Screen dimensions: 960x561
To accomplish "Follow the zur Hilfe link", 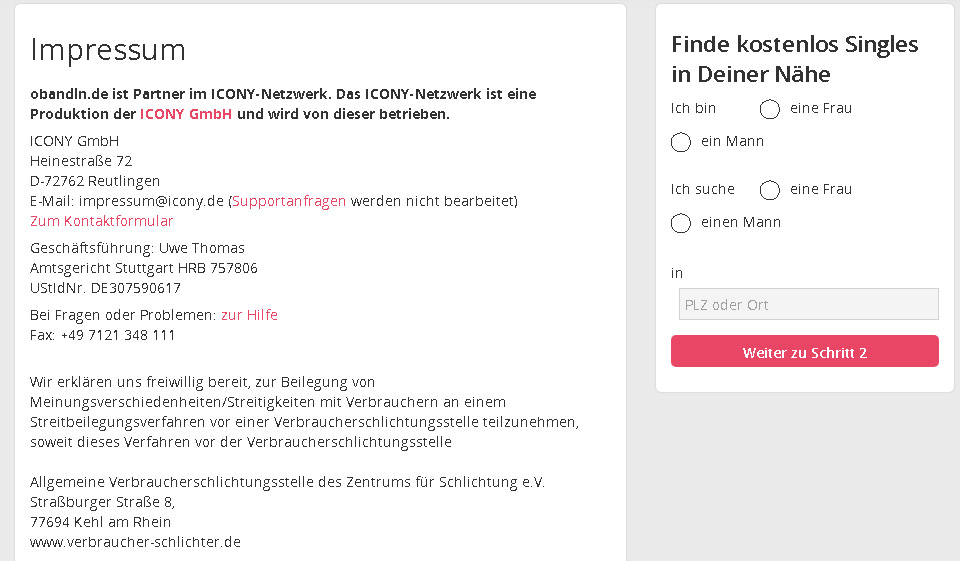I will [x=249, y=315].
